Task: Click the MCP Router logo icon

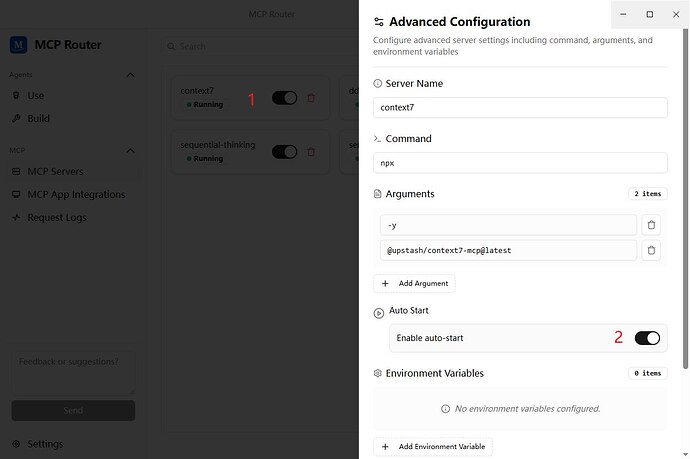Action: (x=18, y=45)
